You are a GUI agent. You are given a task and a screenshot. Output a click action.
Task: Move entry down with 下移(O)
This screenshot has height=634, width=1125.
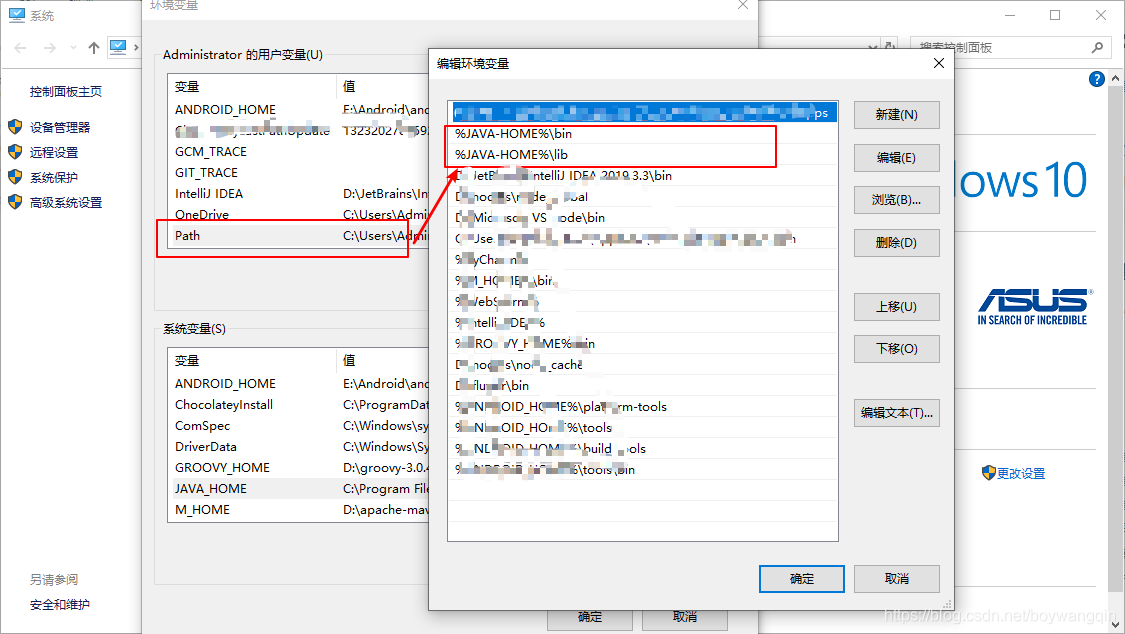[x=896, y=349]
